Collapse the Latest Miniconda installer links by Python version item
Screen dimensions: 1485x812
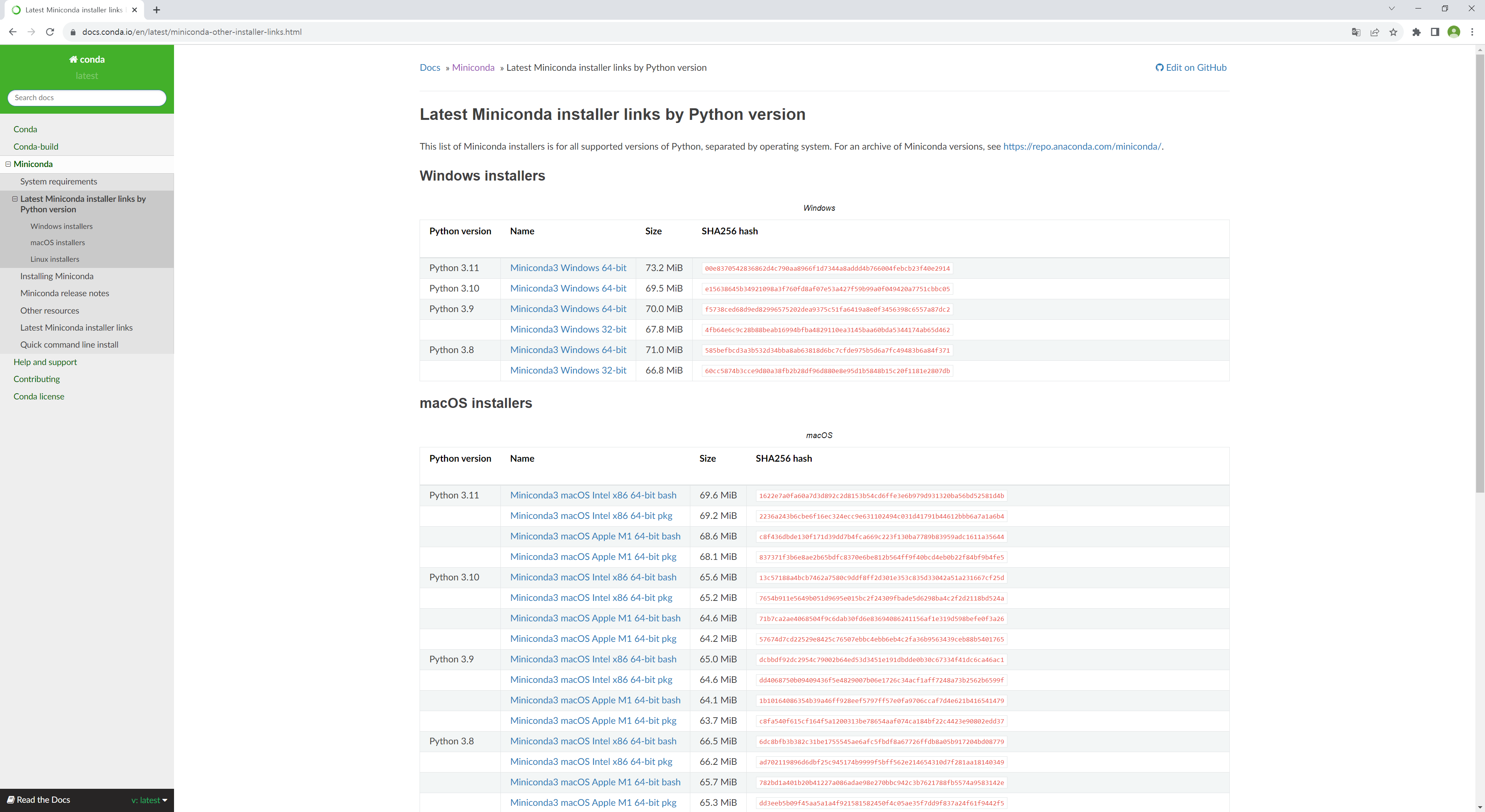click(x=15, y=199)
